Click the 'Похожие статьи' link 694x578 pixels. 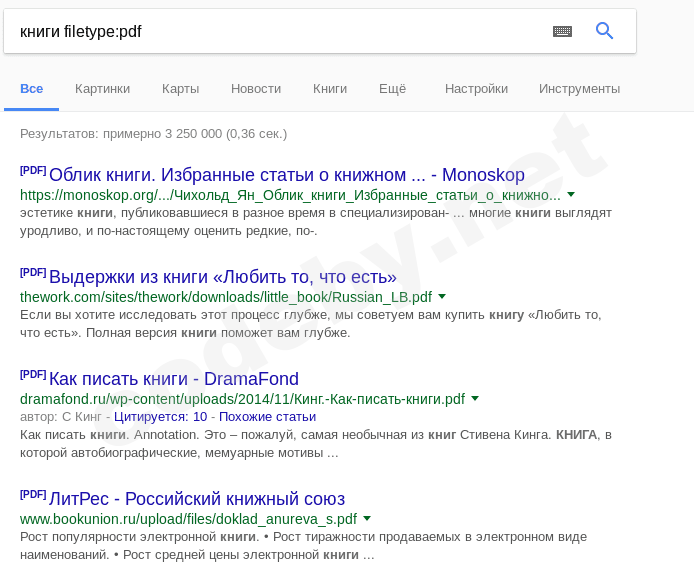pyautogui.click(x=267, y=417)
